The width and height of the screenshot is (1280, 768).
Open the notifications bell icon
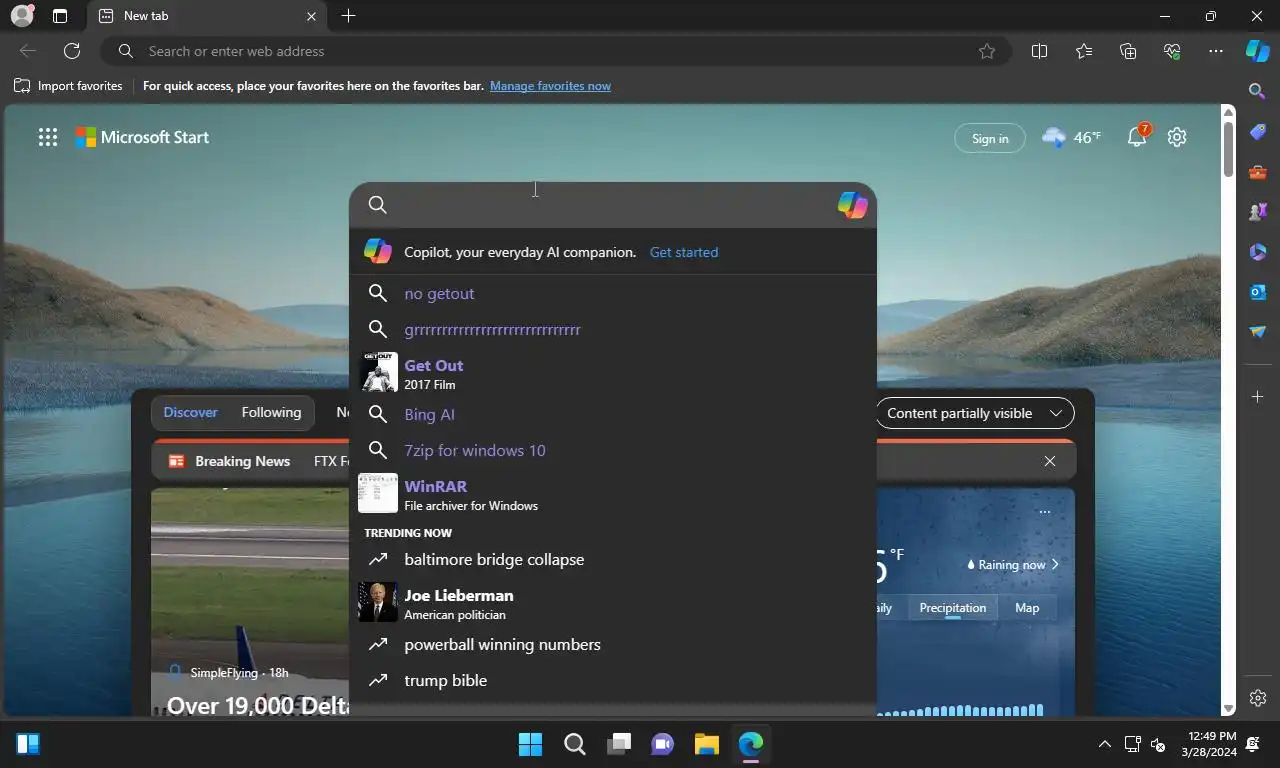1138,137
